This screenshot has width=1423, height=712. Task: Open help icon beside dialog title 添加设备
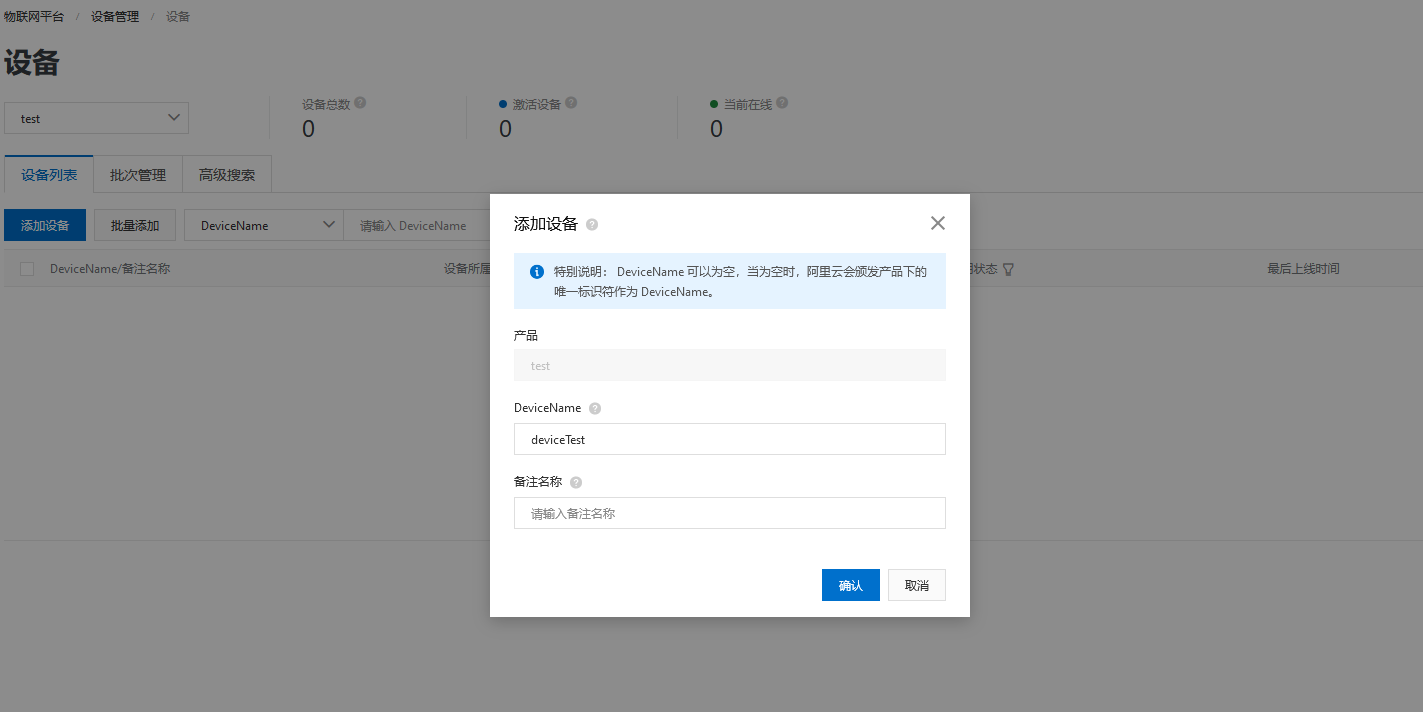(x=591, y=224)
